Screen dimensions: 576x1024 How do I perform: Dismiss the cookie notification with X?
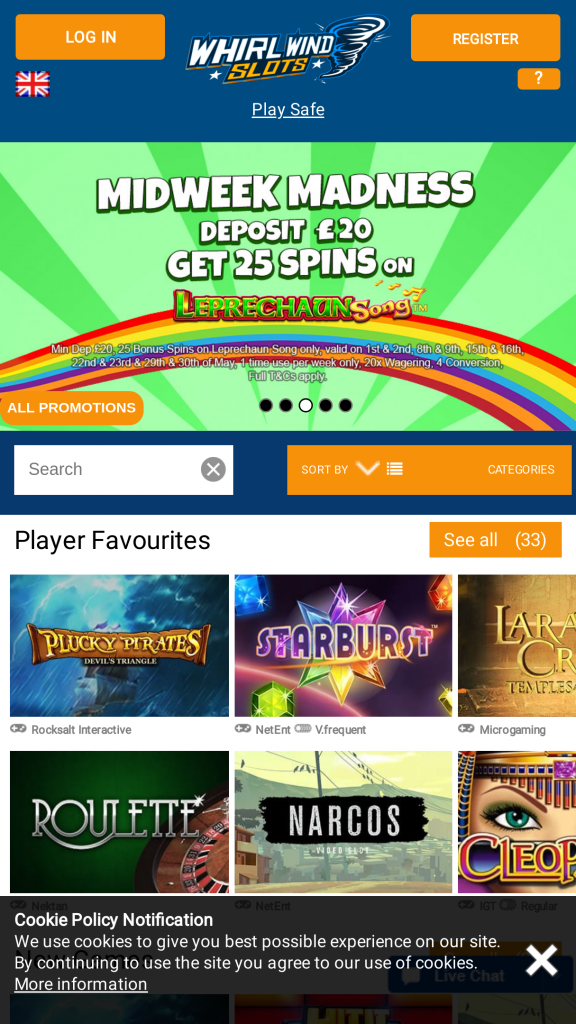click(x=541, y=960)
